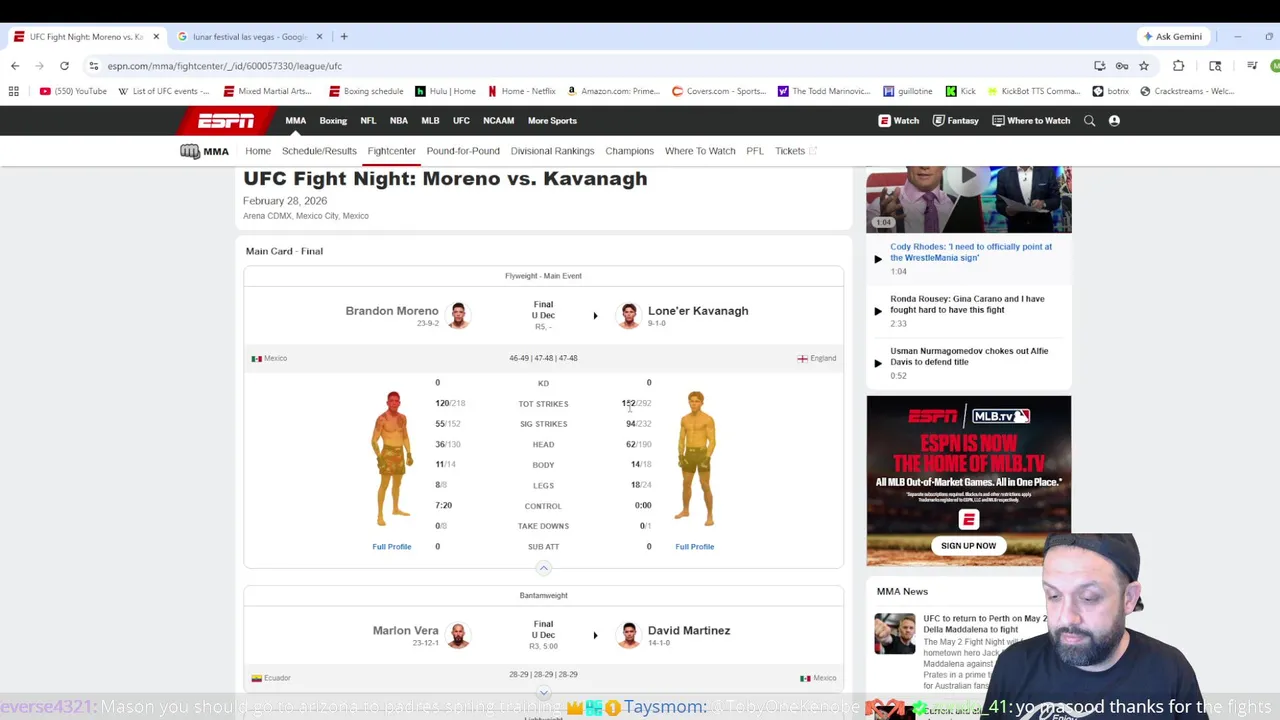Open the Fantasy link in ESPN header

pos(955,121)
